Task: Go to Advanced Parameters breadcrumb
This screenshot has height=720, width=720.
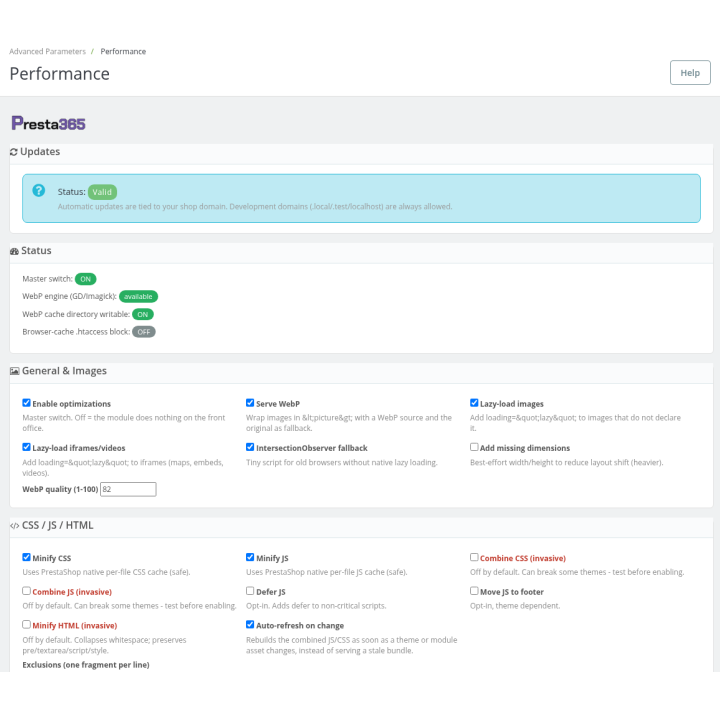Action: coord(47,51)
